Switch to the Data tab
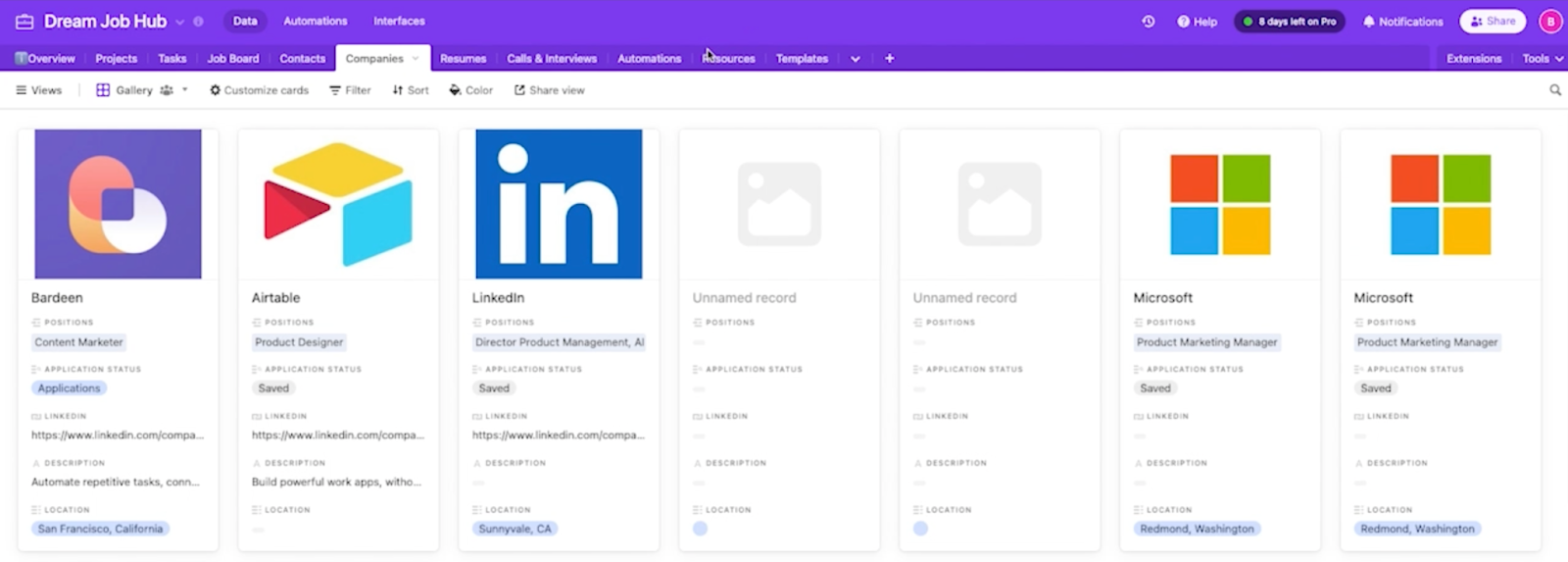The width and height of the screenshot is (1568, 562). tap(245, 21)
